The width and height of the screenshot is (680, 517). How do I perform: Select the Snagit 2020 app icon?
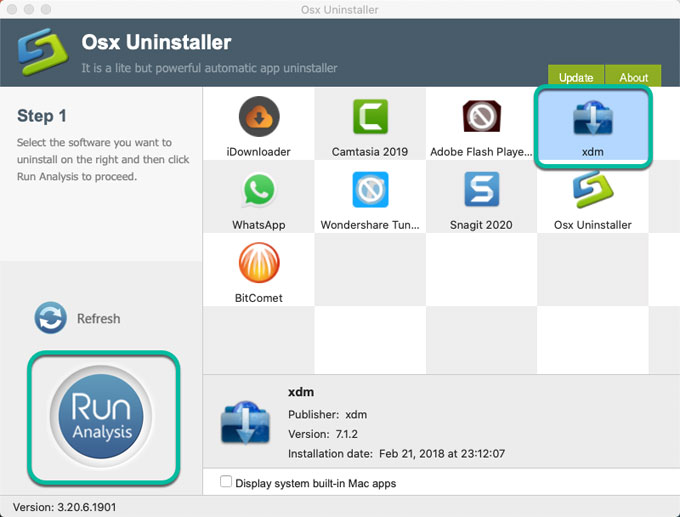tap(482, 189)
